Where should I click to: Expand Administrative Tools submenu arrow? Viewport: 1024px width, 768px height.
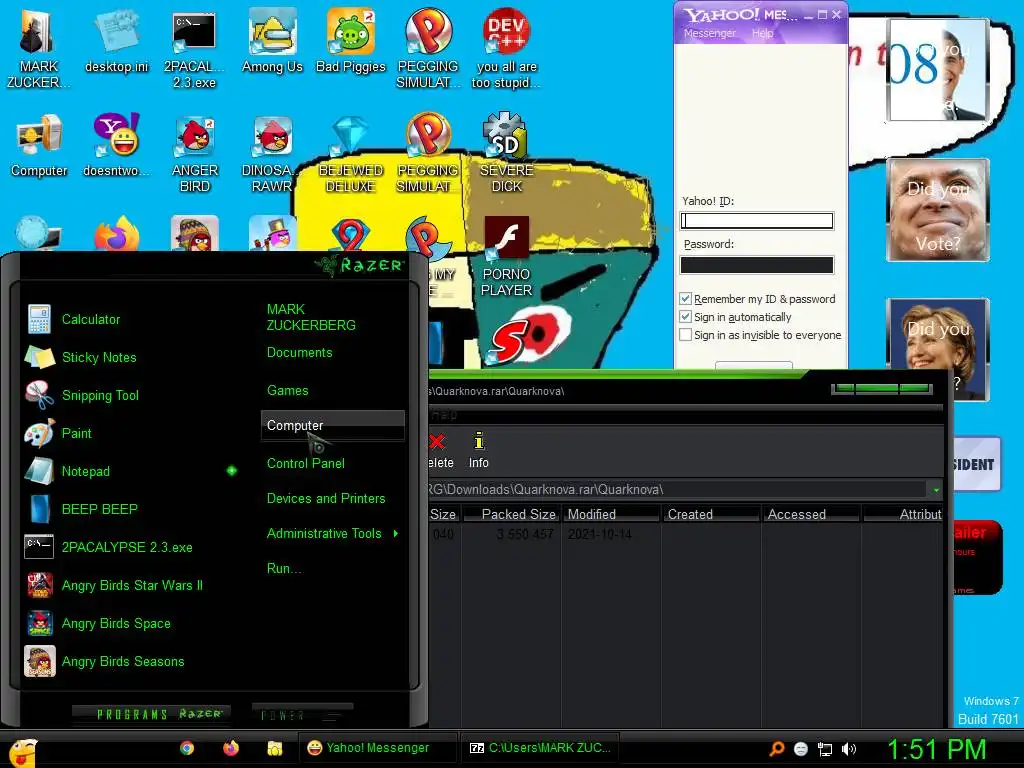click(396, 534)
